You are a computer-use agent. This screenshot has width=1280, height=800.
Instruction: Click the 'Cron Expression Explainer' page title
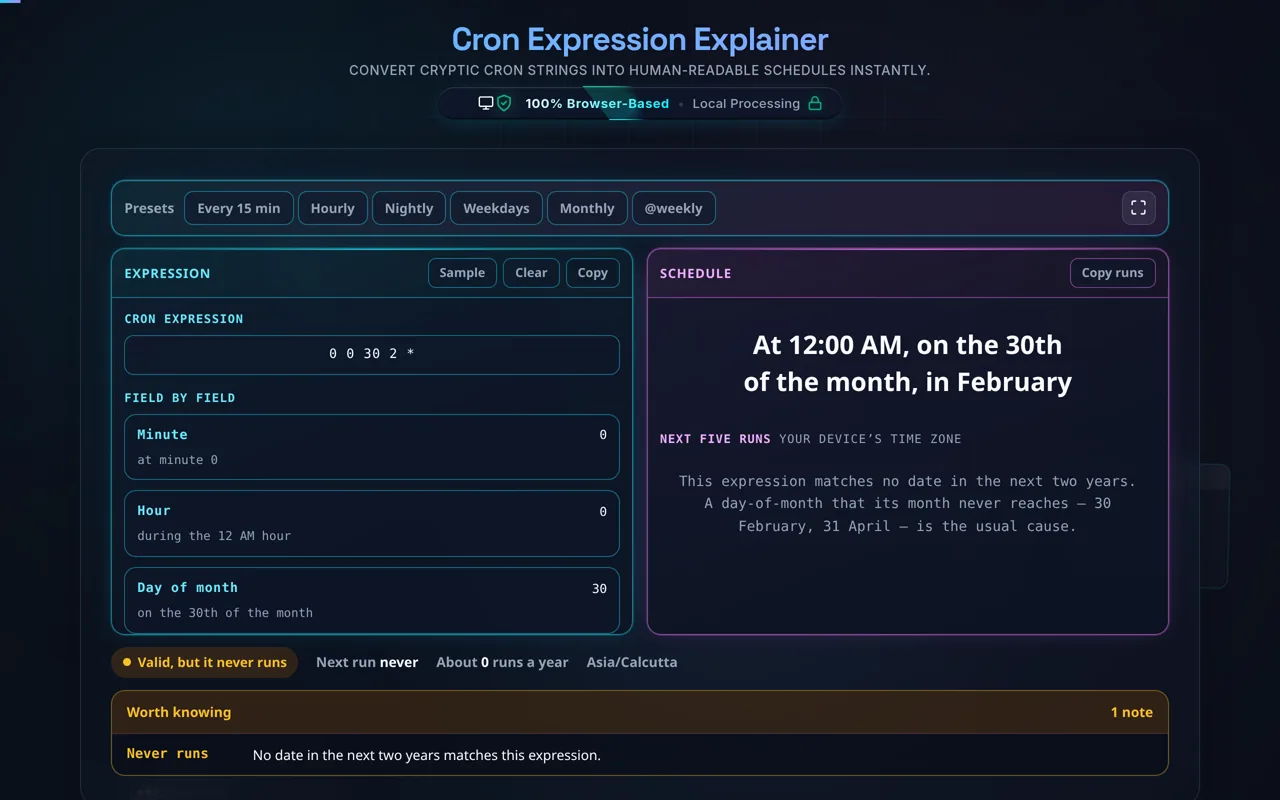(640, 39)
